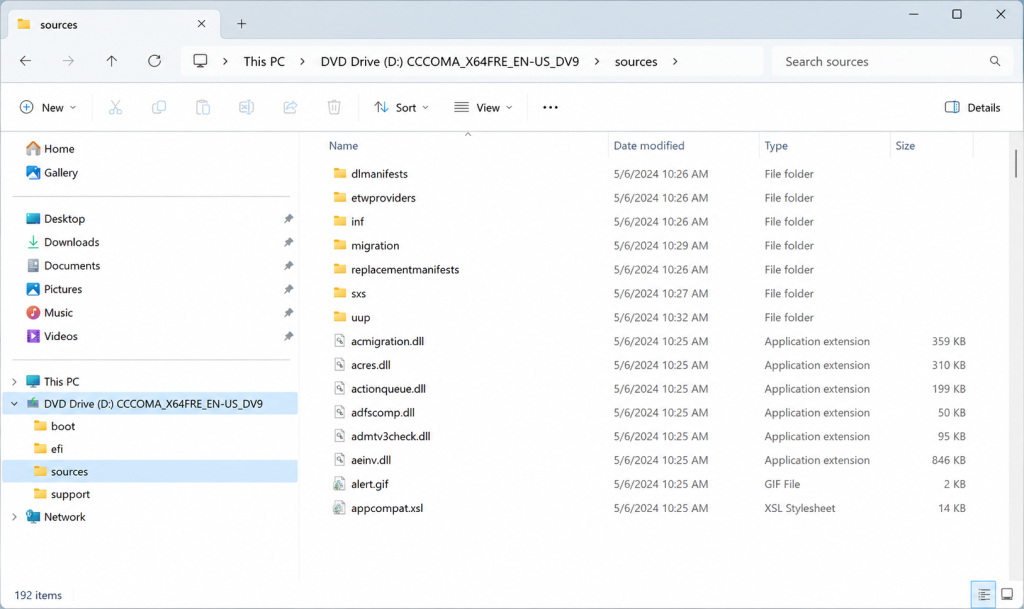The width and height of the screenshot is (1024, 609).
Task: Toggle the Details pane button
Action: tap(972, 108)
